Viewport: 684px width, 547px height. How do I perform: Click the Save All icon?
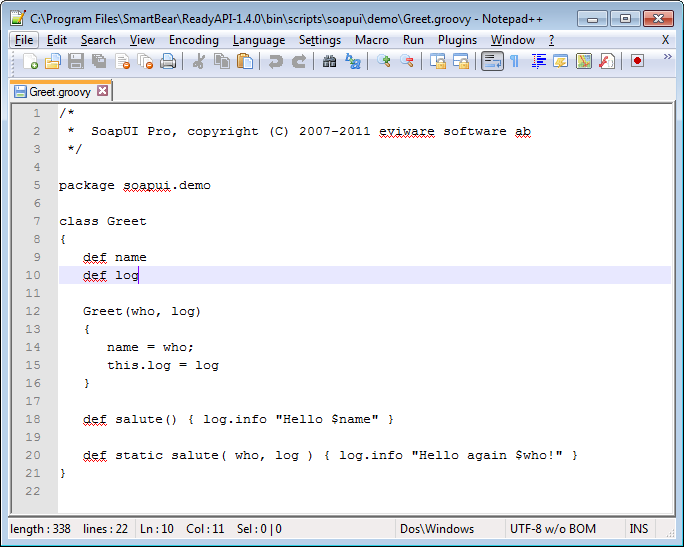(x=99, y=61)
